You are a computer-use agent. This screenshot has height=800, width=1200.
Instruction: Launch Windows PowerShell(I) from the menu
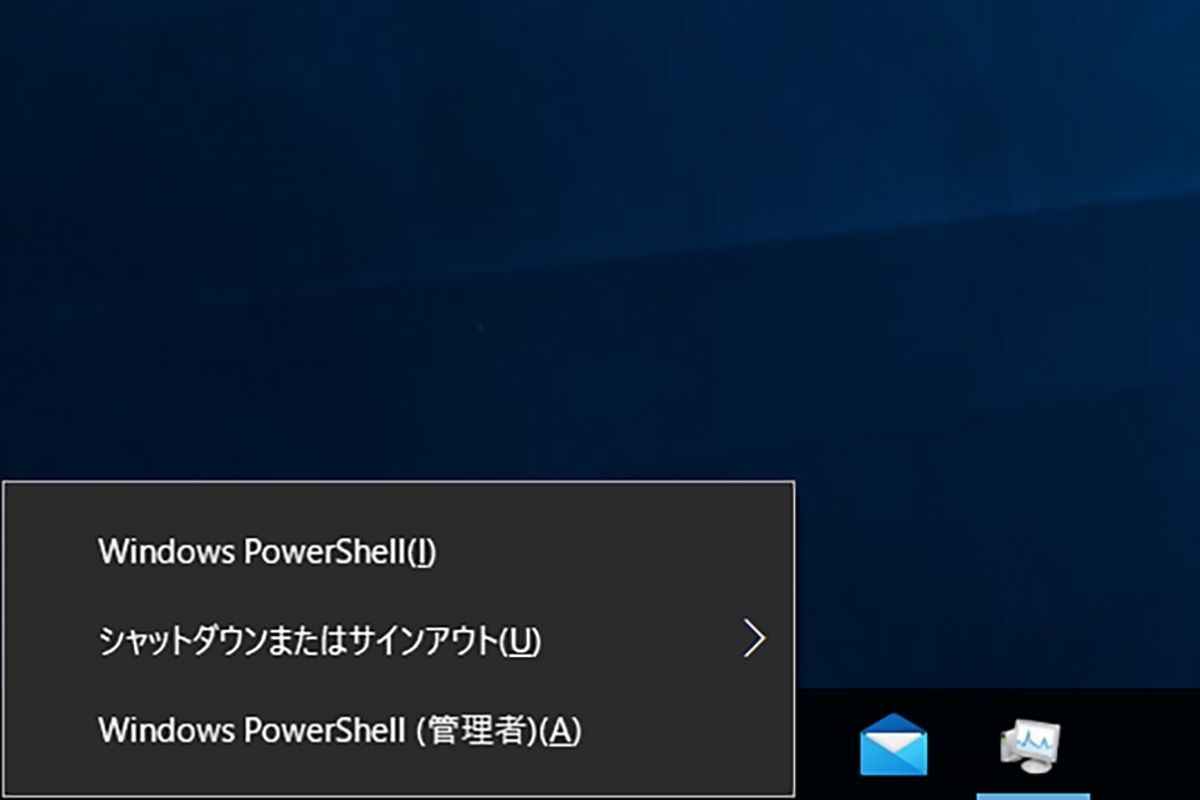click(399, 552)
